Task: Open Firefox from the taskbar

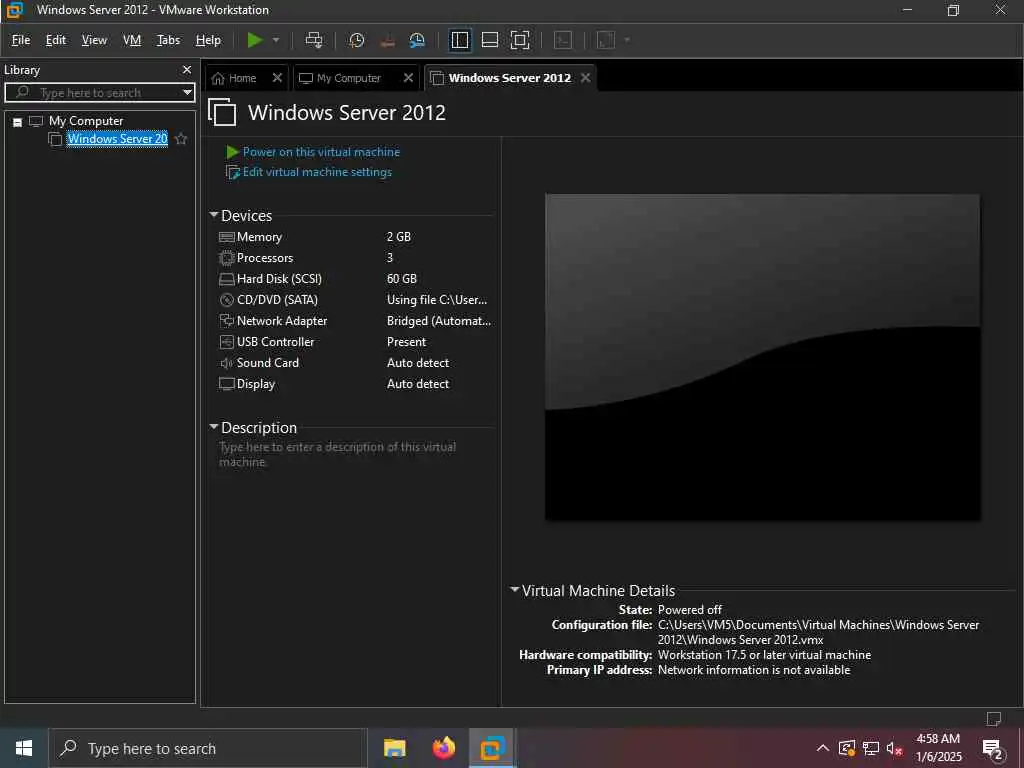Action: tap(444, 748)
